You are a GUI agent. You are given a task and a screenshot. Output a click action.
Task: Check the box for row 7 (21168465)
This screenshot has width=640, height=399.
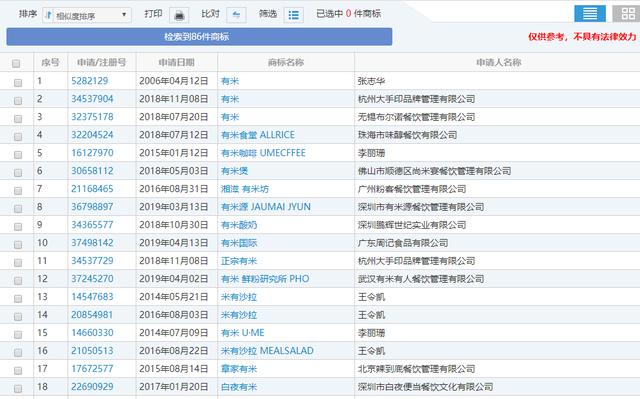(18, 191)
